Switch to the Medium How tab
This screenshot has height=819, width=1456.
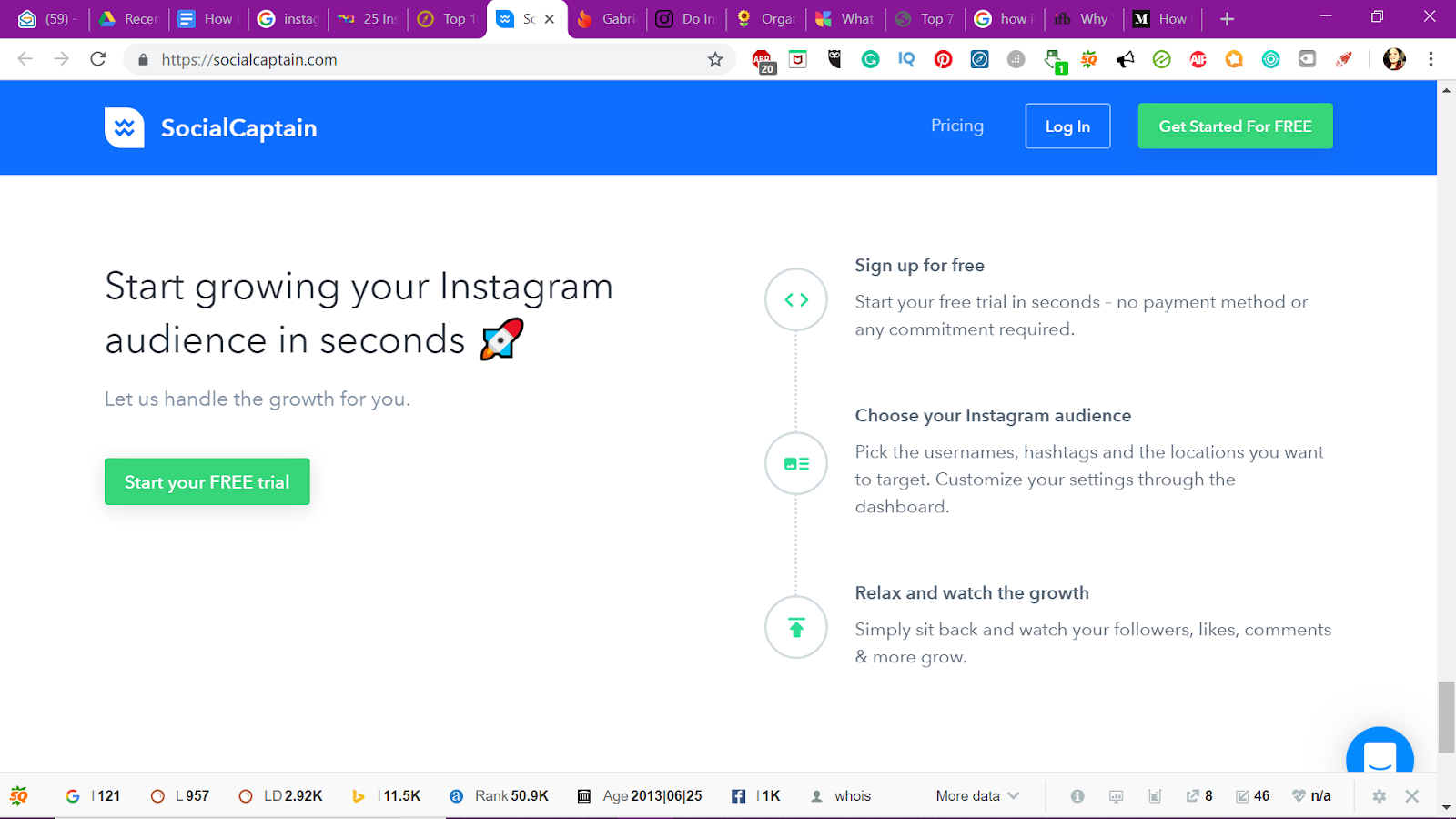click(1163, 19)
